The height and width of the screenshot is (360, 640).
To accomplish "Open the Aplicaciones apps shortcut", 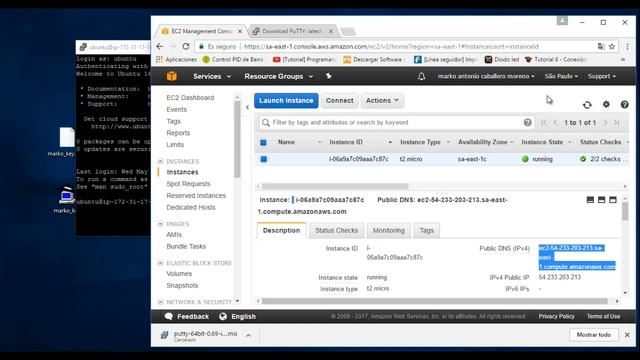I will [176, 60].
